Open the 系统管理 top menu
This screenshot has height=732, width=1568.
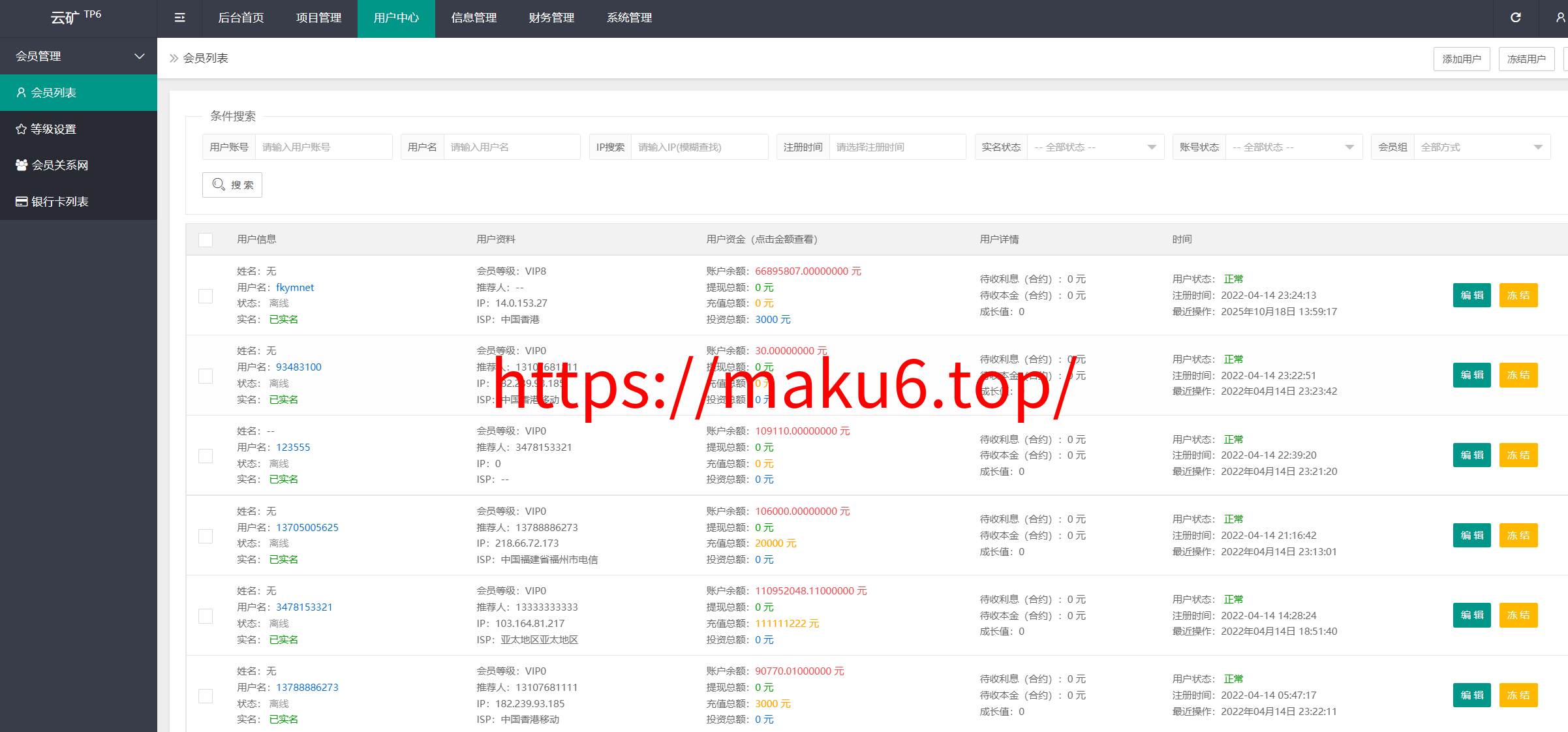tap(629, 18)
